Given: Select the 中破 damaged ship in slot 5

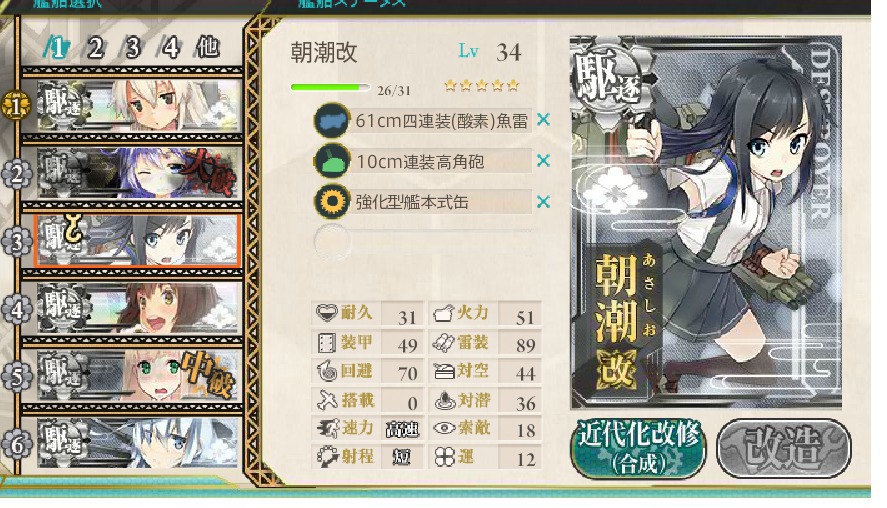Looking at the screenshot, I should 139,376.
